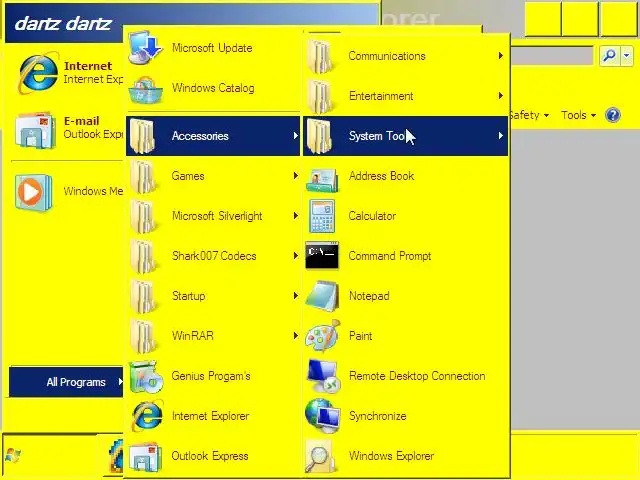This screenshot has width=640, height=480.
Task: Click pinned Internet Explorer icon in Start menu
Action: pyautogui.click(x=38, y=73)
